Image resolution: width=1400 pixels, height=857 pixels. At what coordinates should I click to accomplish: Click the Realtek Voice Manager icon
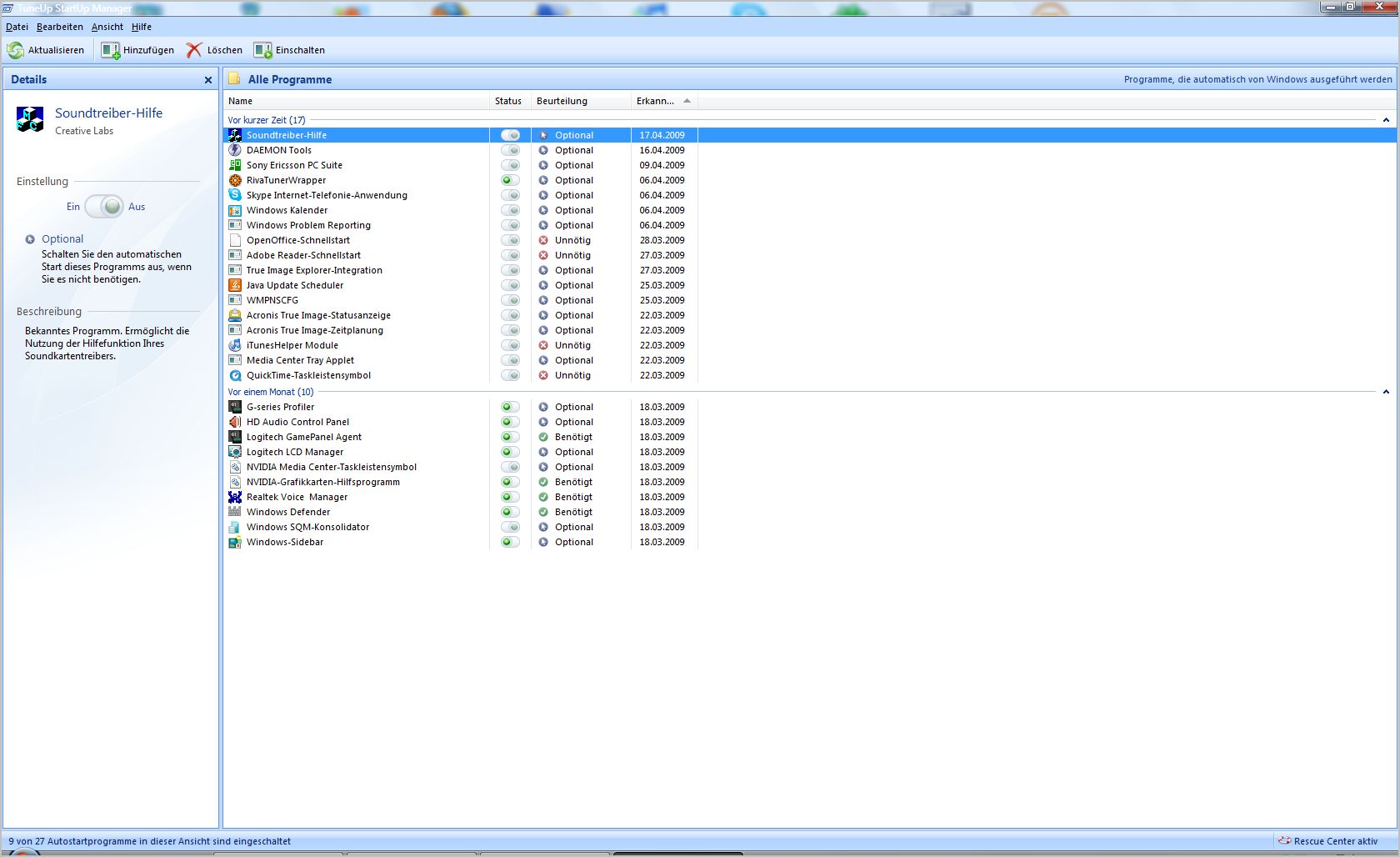pos(235,497)
